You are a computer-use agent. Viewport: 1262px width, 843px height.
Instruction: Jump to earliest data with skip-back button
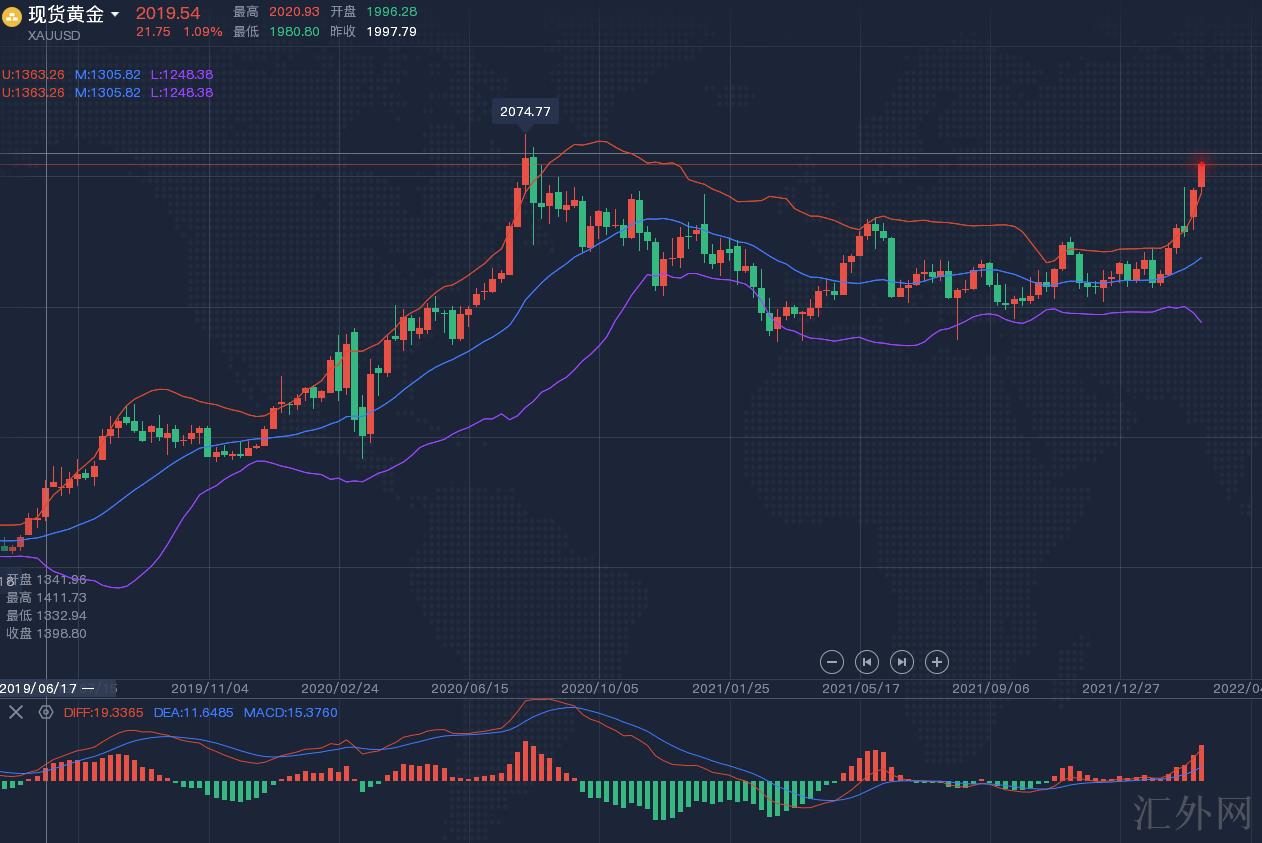pyautogui.click(x=867, y=662)
